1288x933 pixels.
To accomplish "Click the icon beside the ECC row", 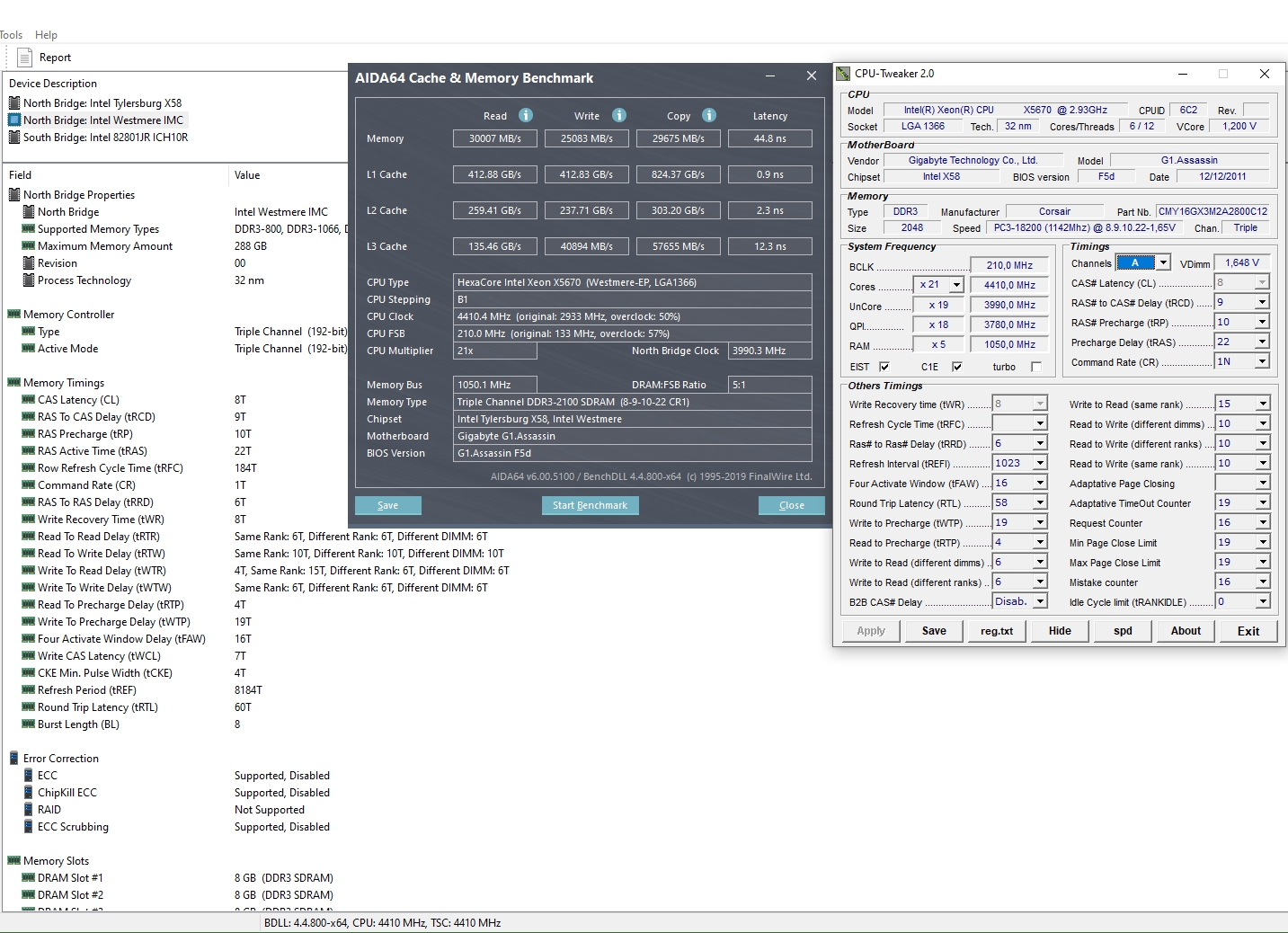I will (x=29, y=776).
